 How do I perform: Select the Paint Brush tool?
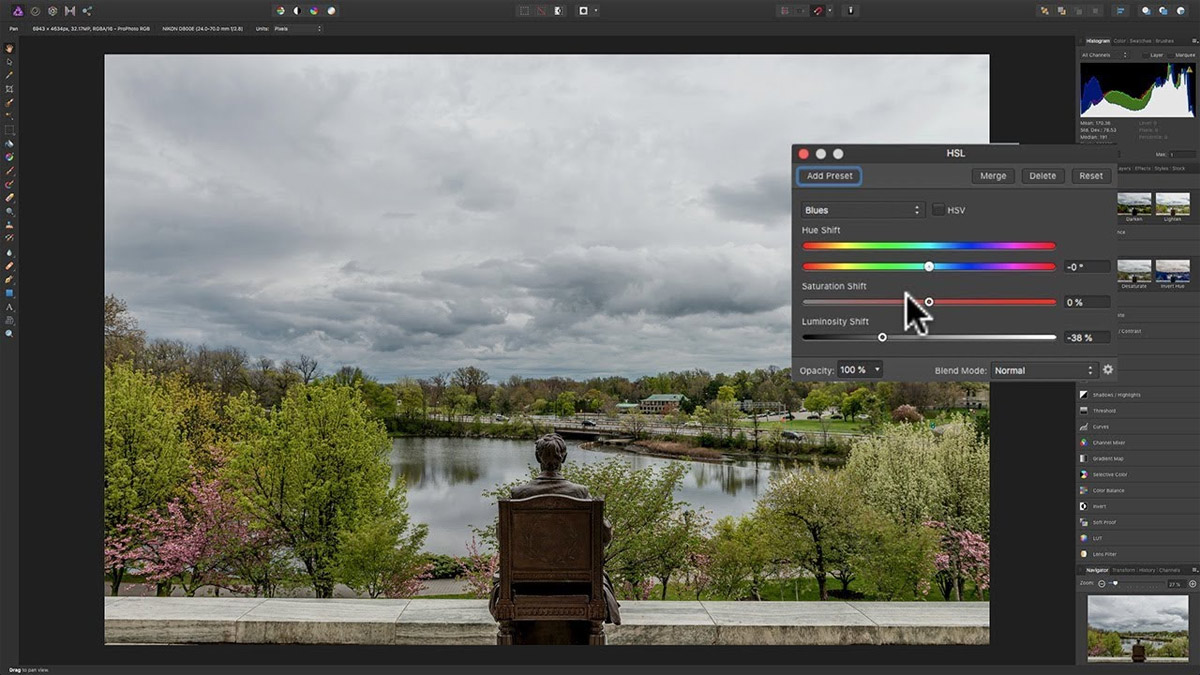[9, 171]
